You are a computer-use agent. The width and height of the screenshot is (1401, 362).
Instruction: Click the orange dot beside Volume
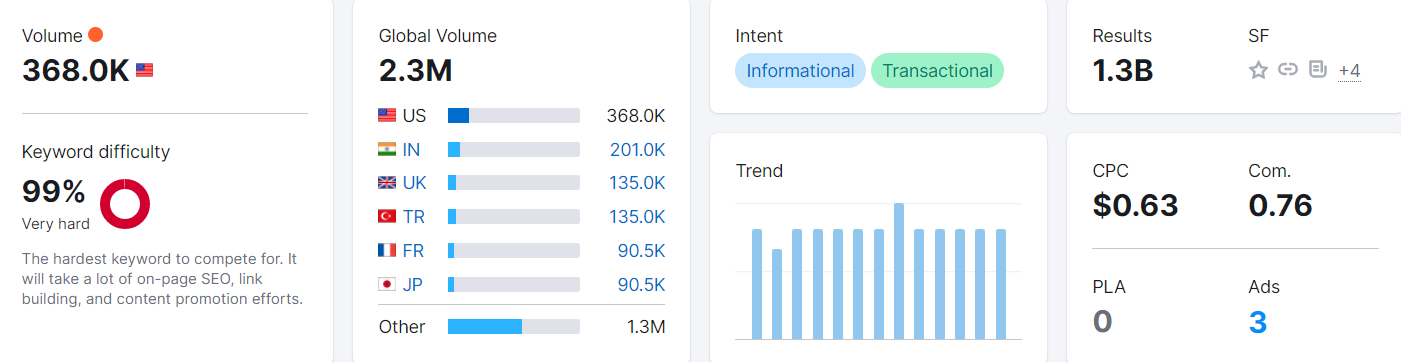tap(96, 35)
